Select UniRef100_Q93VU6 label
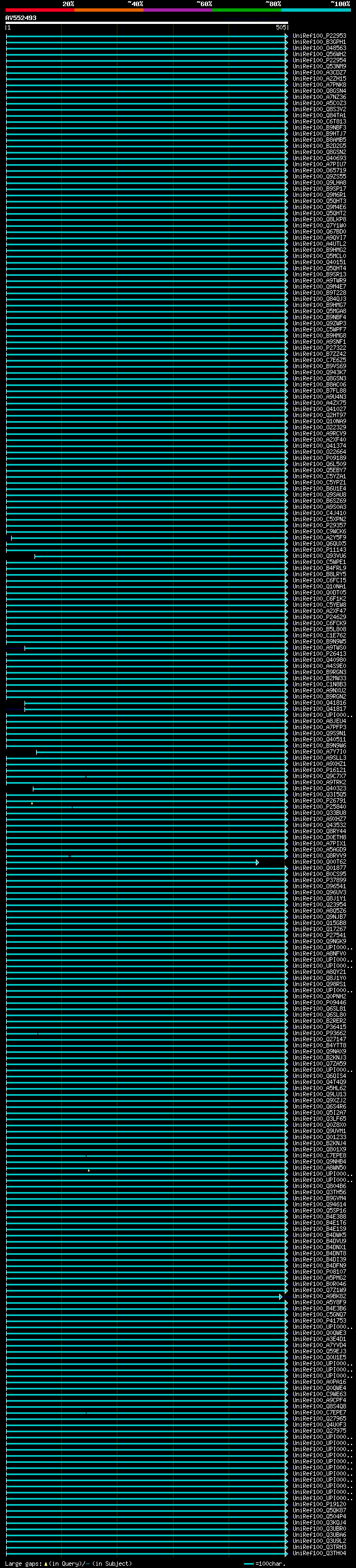Image resolution: width=356 pixels, height=1568 pixels. tap(319, 556)
